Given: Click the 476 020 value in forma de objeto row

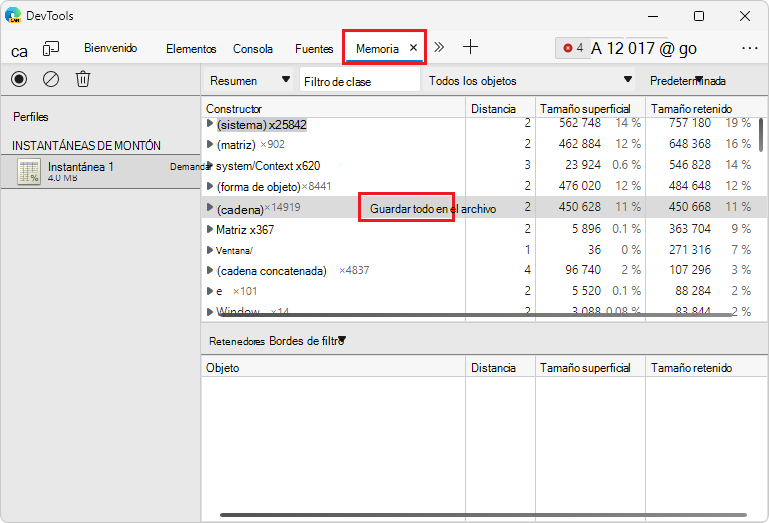Looking at the screenshot, I should 580,186.
